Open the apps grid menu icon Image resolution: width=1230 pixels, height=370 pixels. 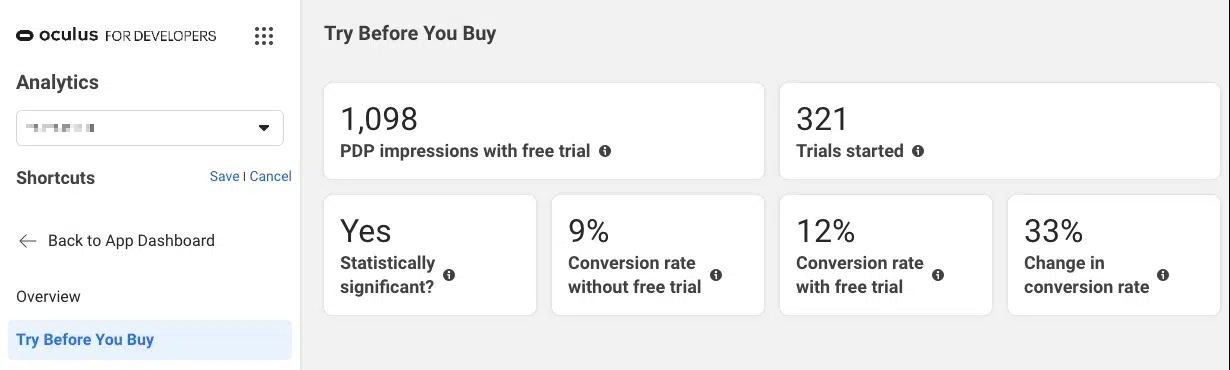pos(264,36)
